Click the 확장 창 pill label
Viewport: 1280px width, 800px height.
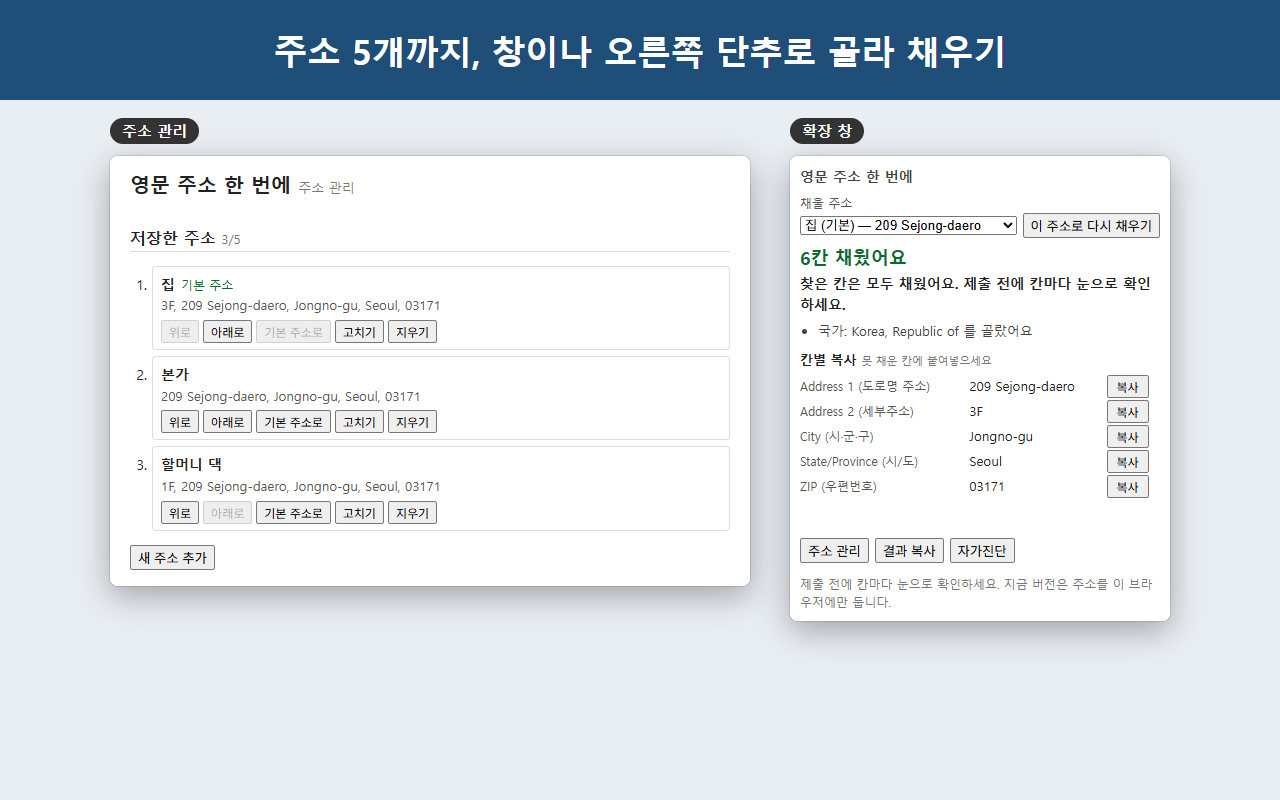(827, 131)
